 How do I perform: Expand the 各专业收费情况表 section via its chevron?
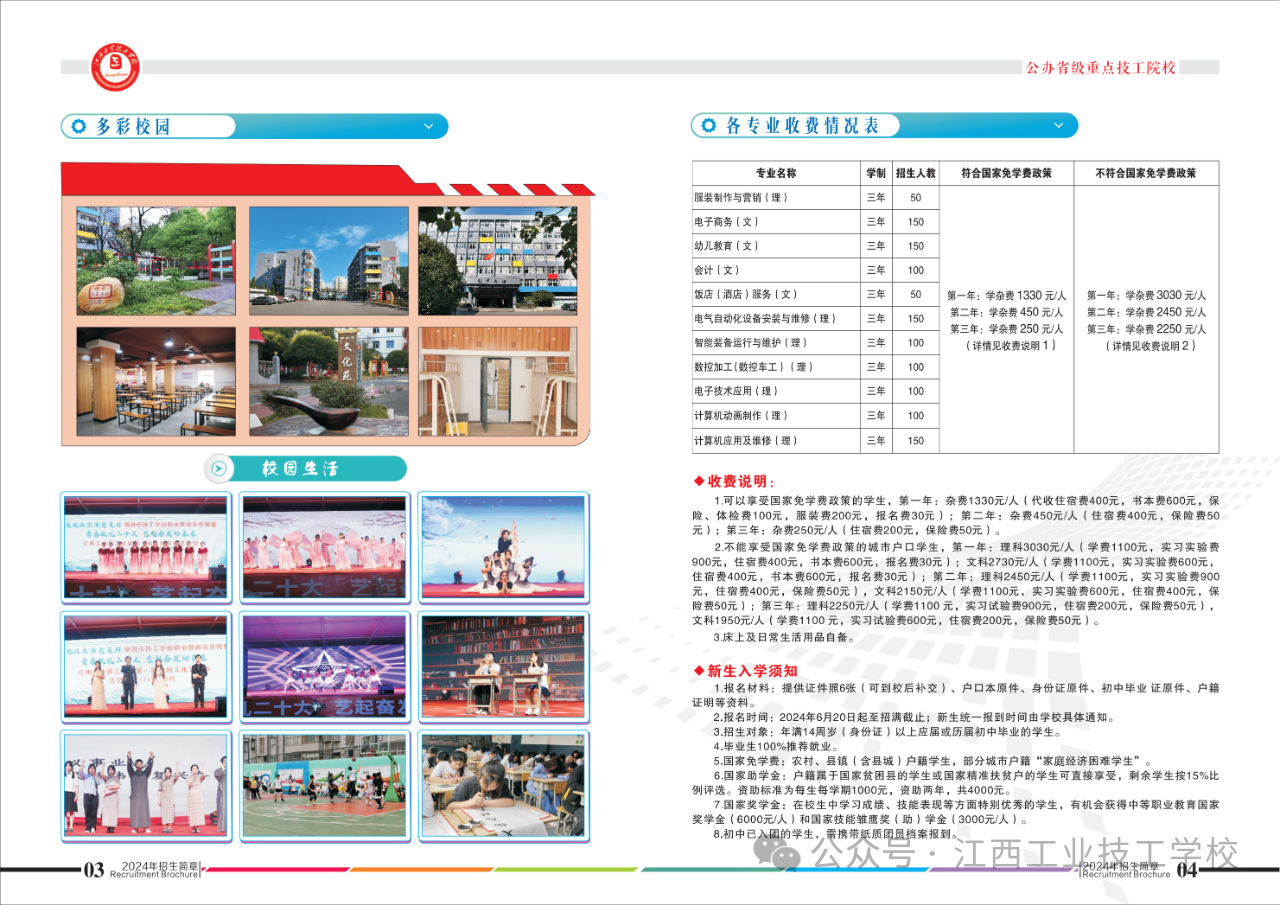click(1057, 125)
